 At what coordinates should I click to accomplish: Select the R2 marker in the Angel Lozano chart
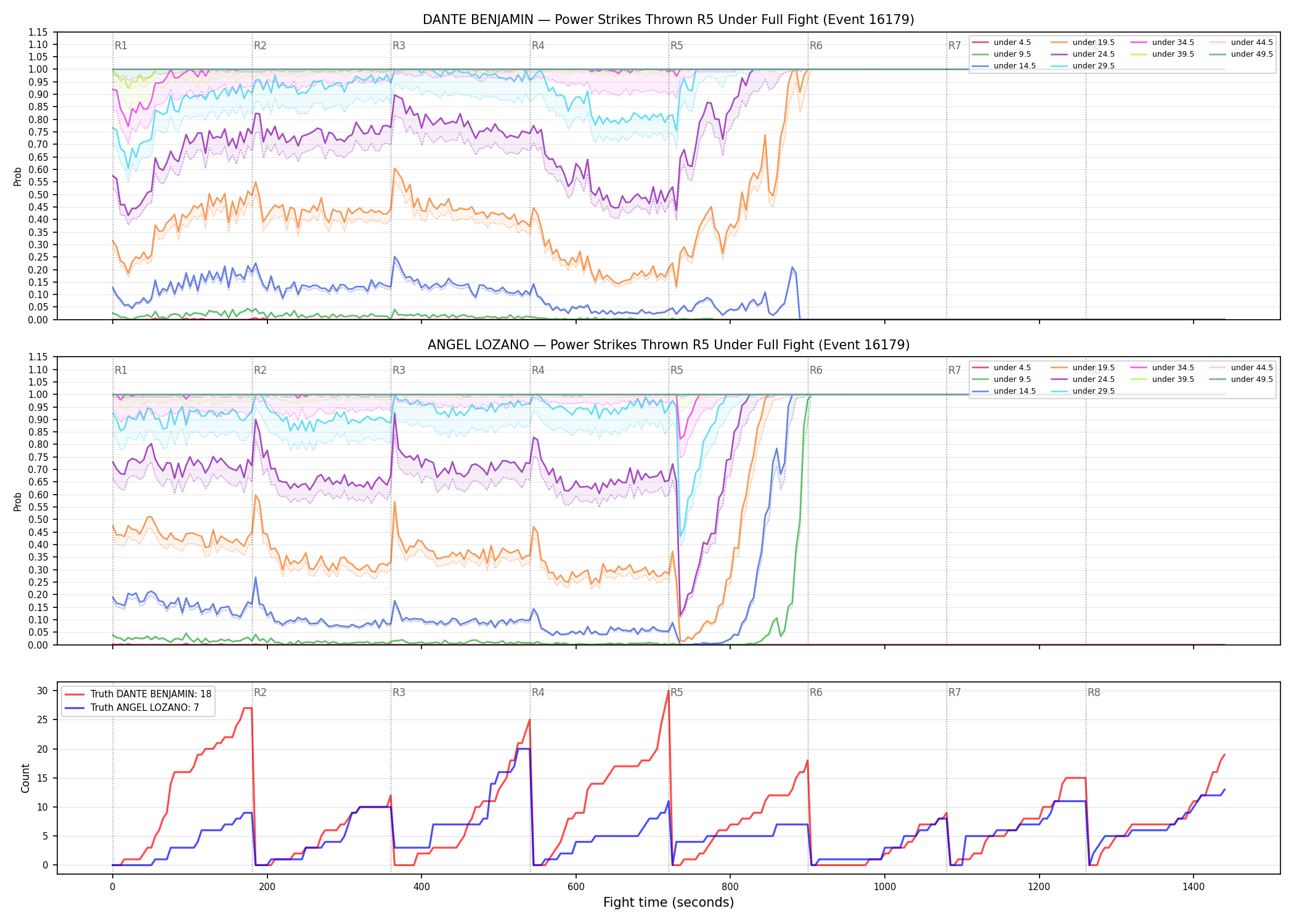coord(260,370)
